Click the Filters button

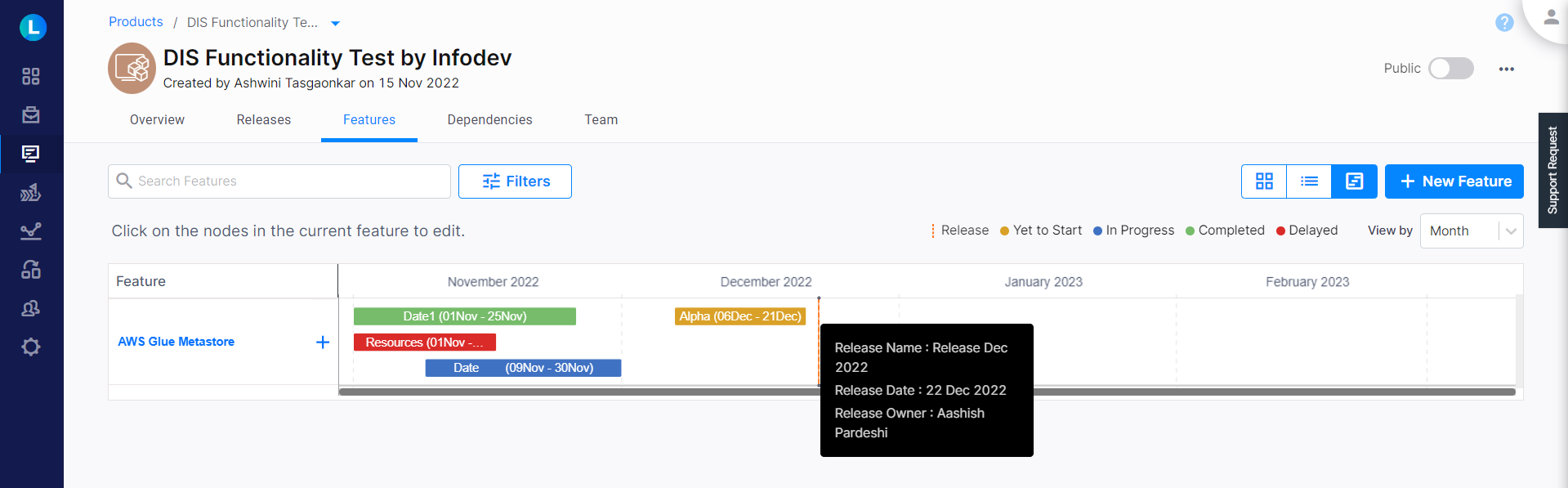pyautogui.click(x=515, y=181)
